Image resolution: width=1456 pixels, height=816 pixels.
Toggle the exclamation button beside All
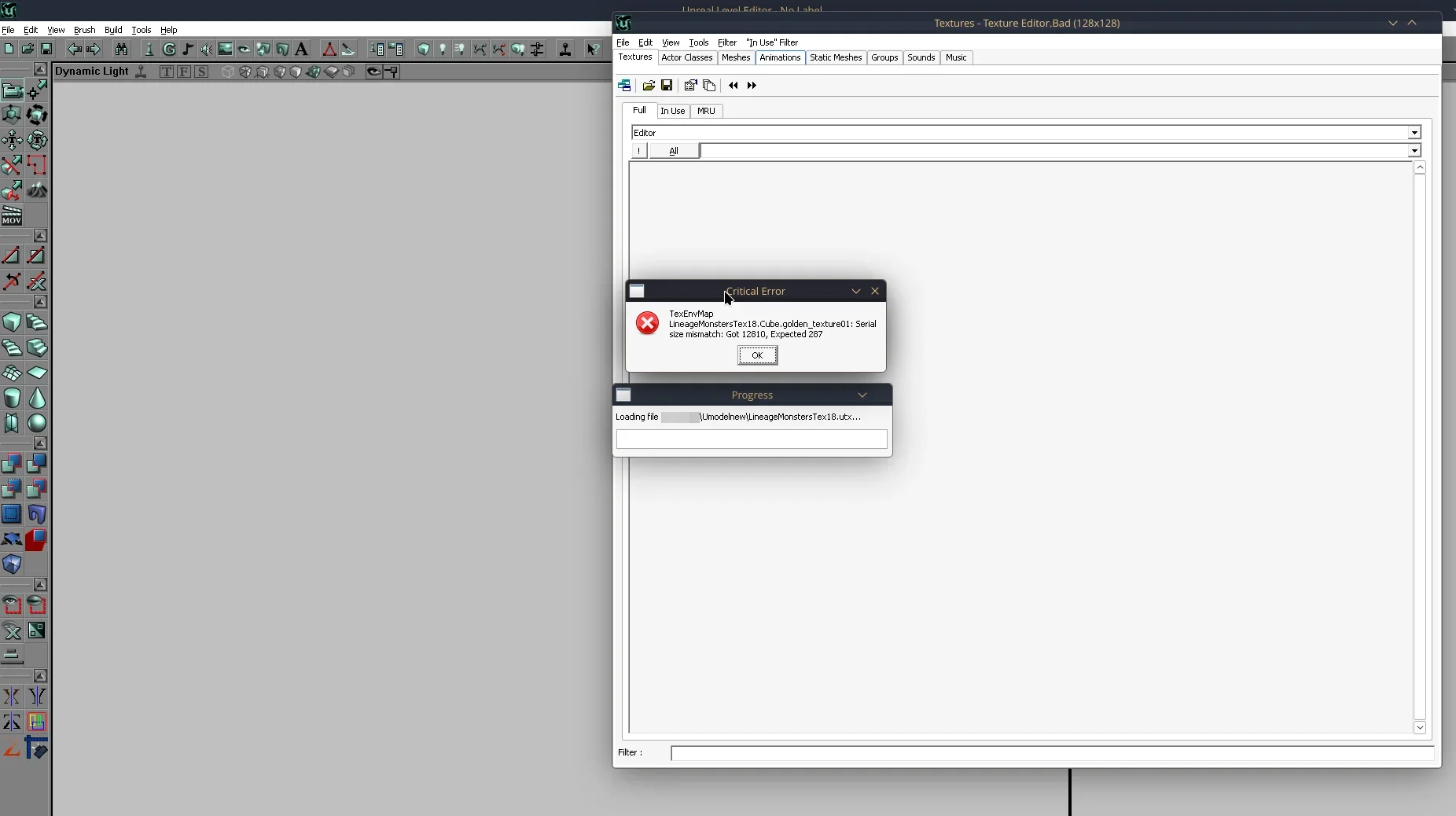(x=639, y=151)
